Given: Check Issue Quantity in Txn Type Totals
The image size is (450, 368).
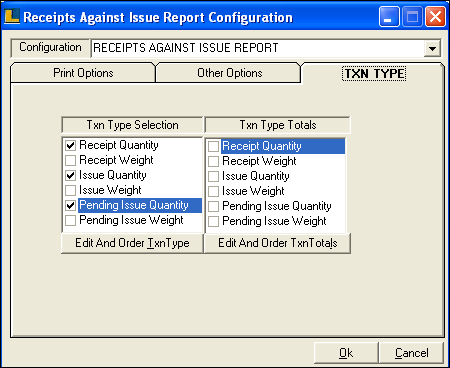Looking at the screenshot, I should pyautogui.click(x=213, y=176).
